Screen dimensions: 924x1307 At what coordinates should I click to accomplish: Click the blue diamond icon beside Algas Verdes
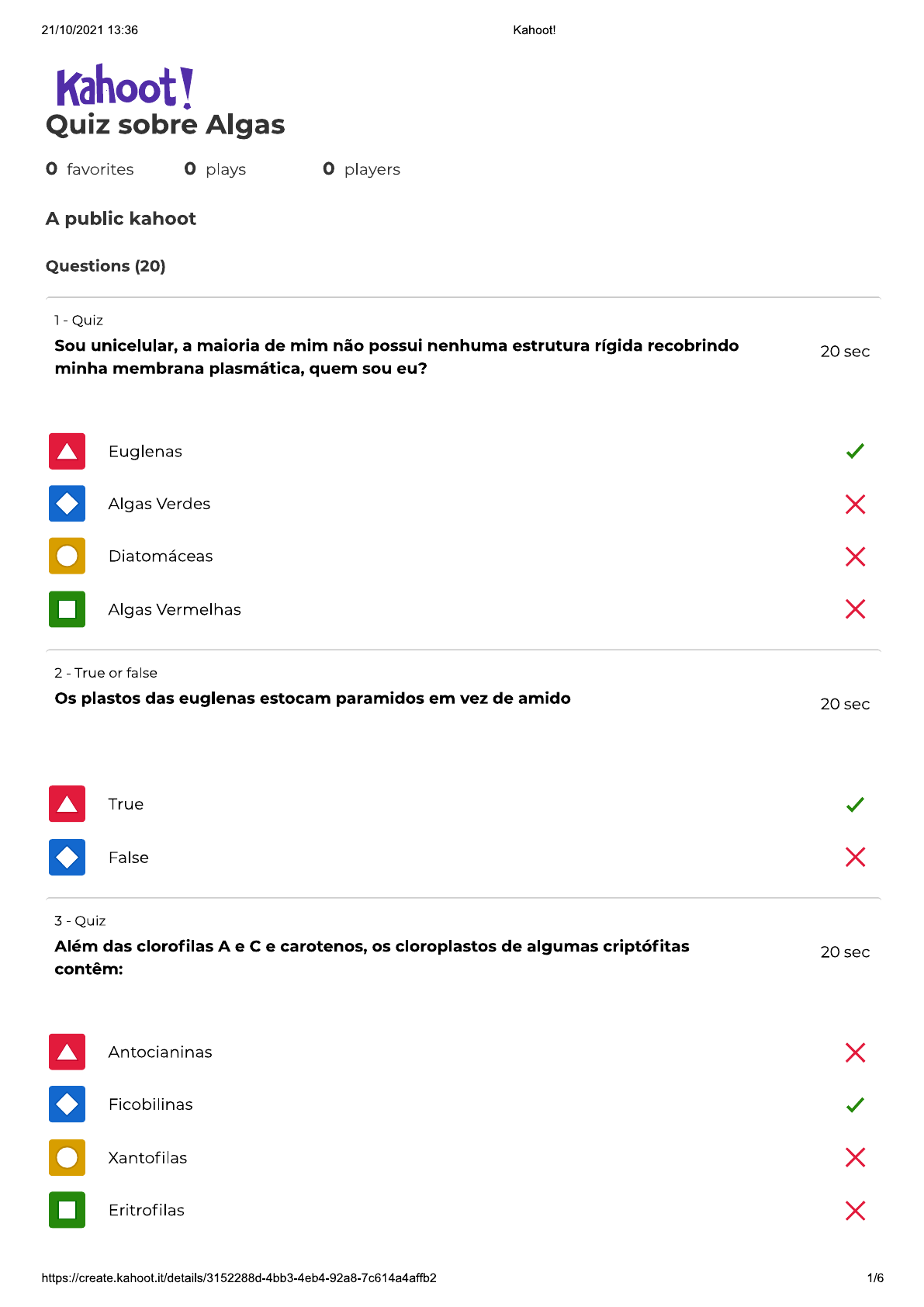(67, 504)
